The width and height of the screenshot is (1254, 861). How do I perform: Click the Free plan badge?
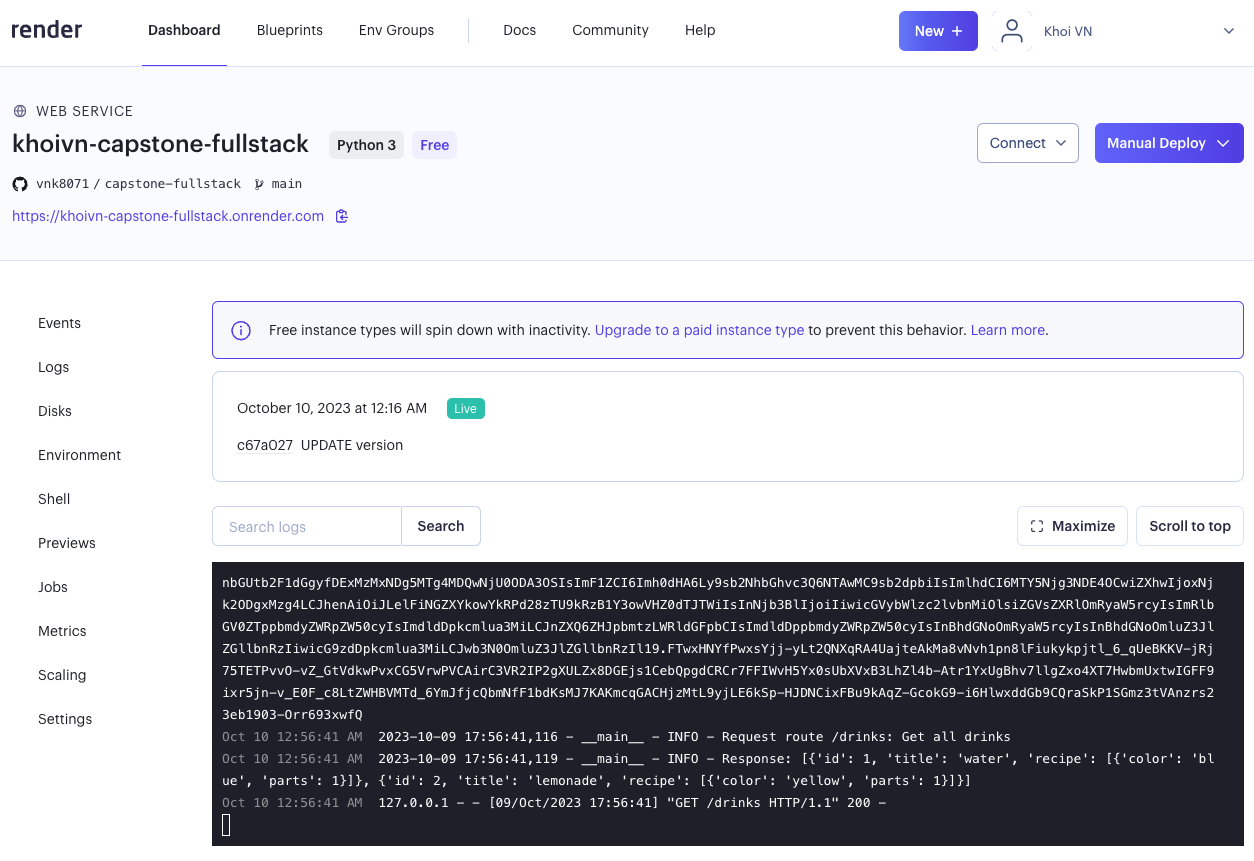coord(434,145)
